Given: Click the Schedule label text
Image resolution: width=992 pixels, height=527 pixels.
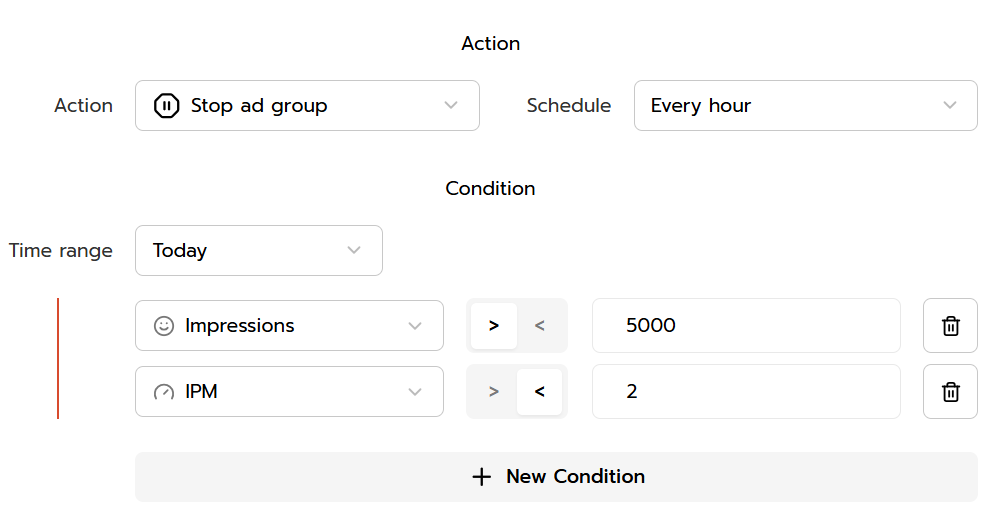Looking at the screenshot, I should pyautogui.click(x=569, y=106).
